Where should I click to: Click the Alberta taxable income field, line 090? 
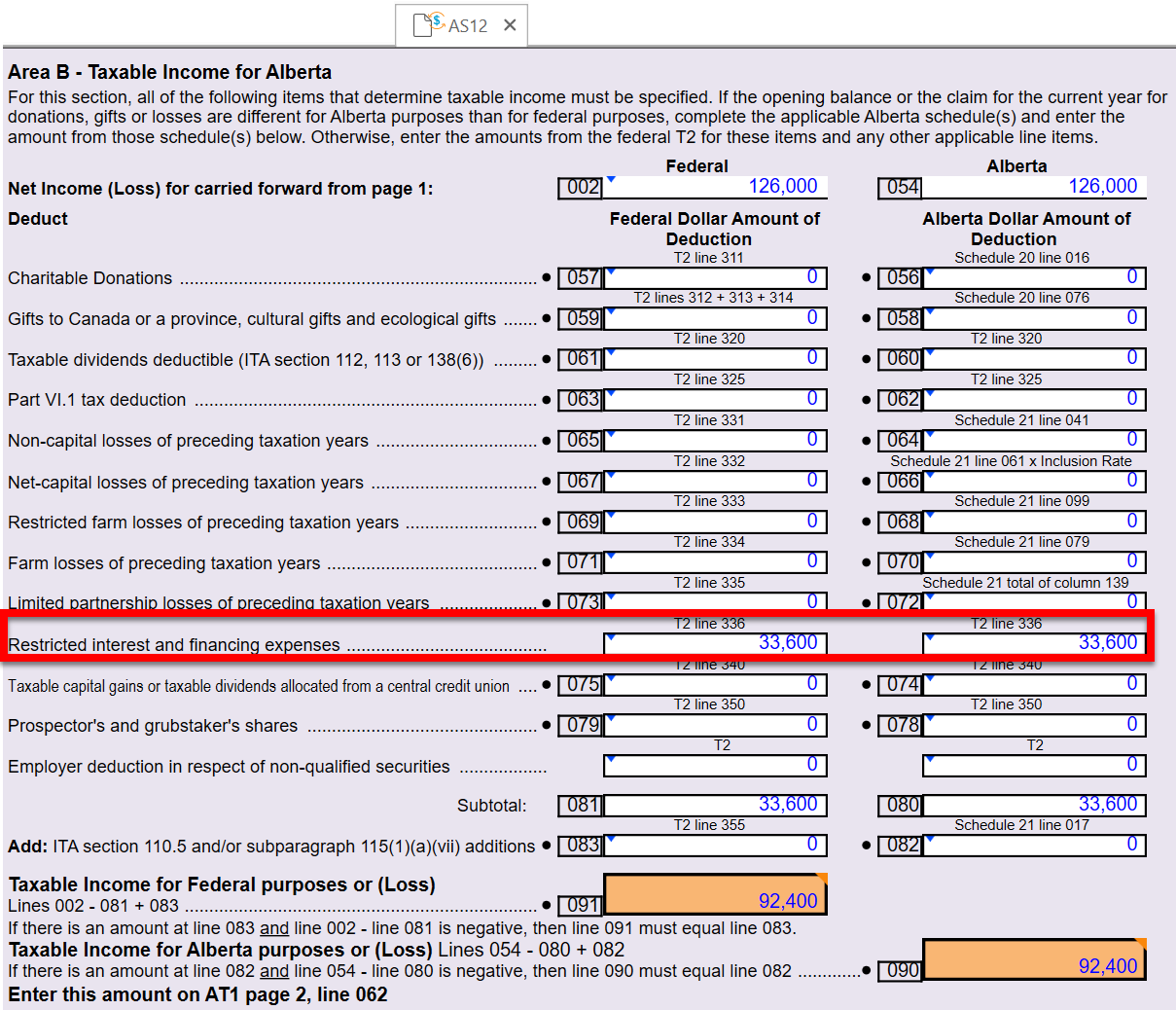coord(1034,960)
